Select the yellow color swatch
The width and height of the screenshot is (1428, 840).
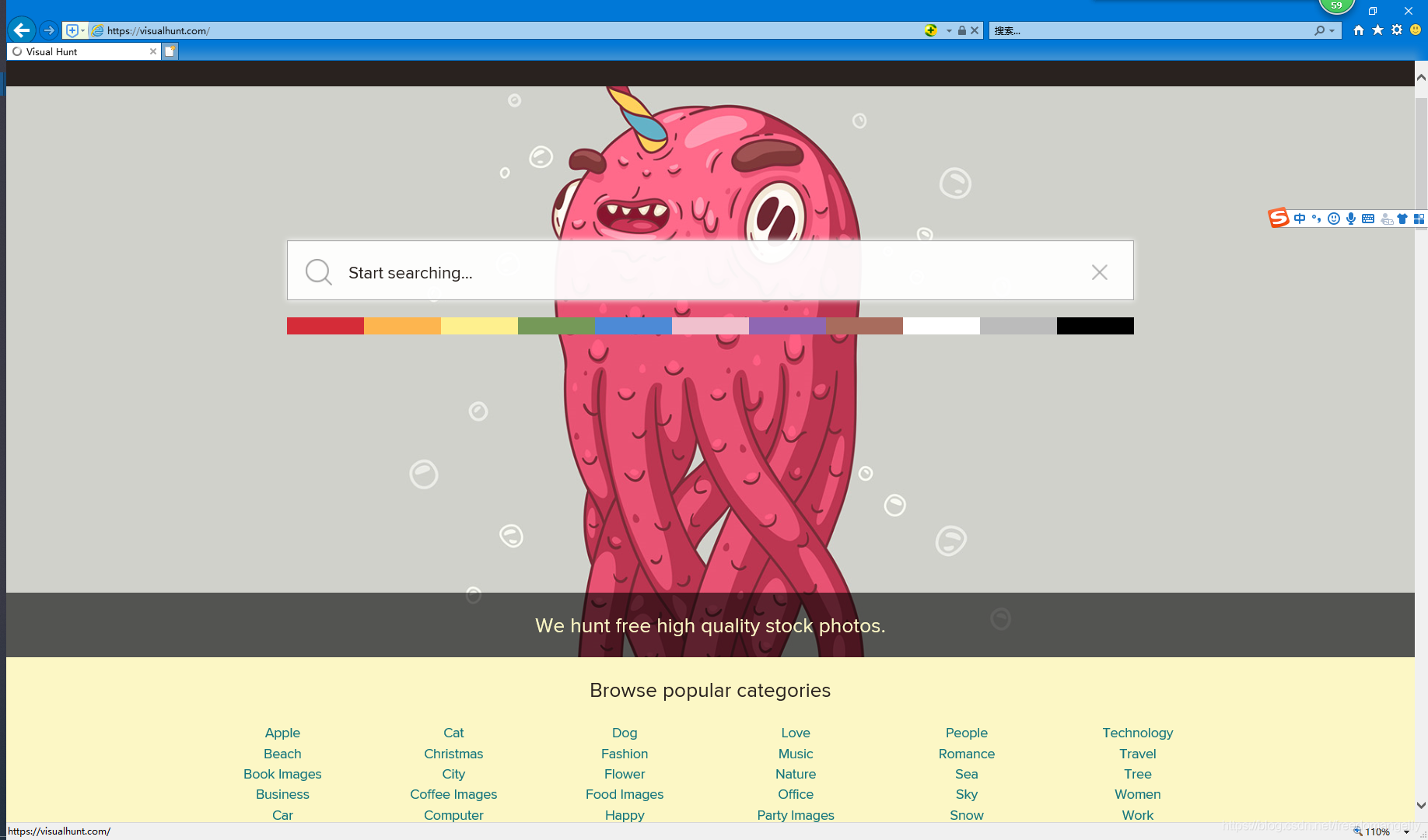click(479, 326)
